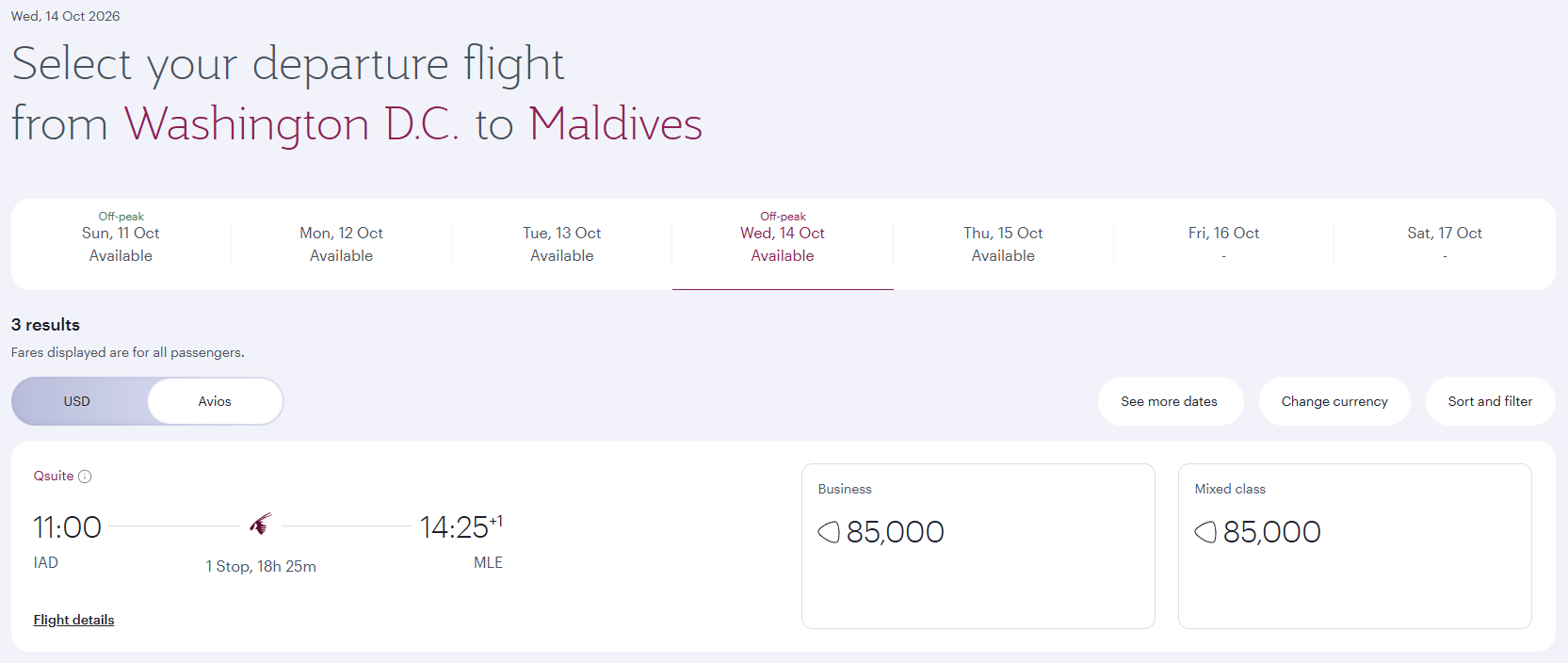
Task: Select Business fare for 85,000 Avios
Action: (978, 545)
